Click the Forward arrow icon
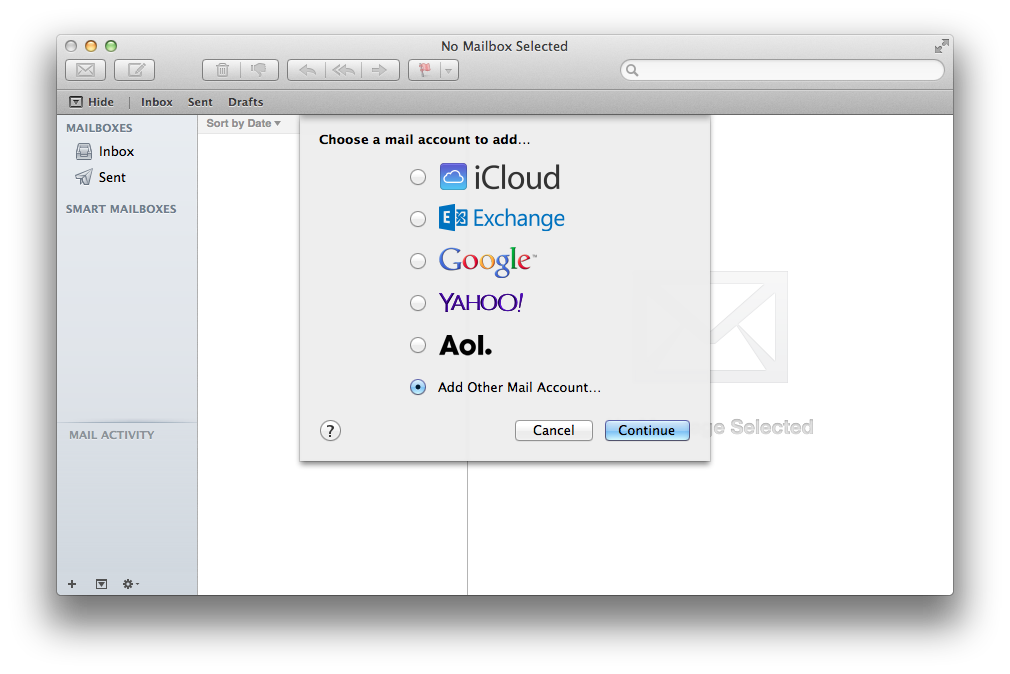 [x=379, y=70]
